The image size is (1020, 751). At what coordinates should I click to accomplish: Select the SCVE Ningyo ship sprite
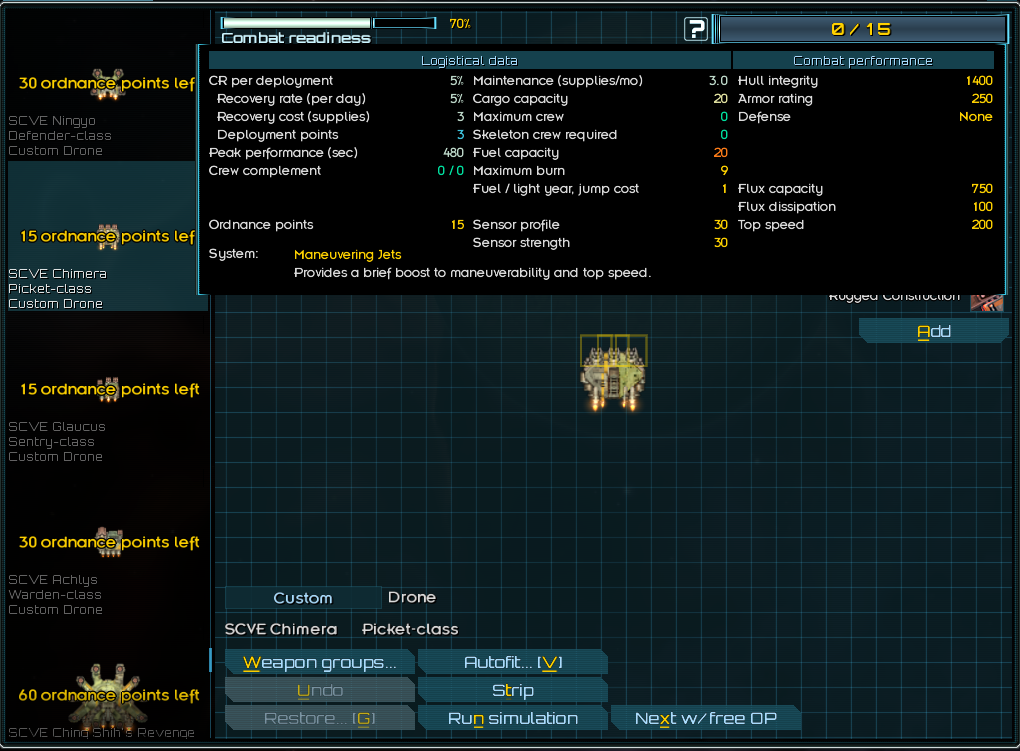(107, 83)
